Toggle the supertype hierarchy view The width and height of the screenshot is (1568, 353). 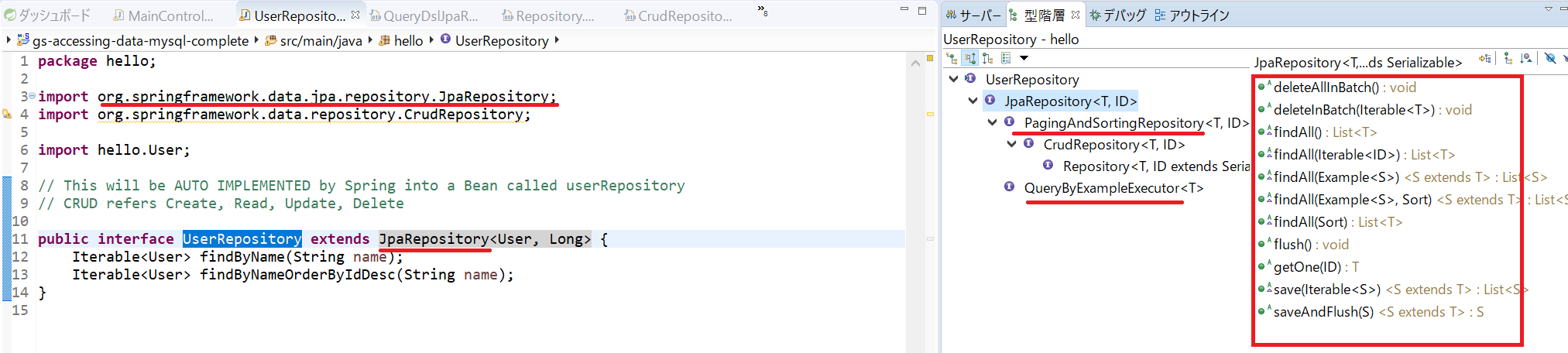click(x=969, y=59)
